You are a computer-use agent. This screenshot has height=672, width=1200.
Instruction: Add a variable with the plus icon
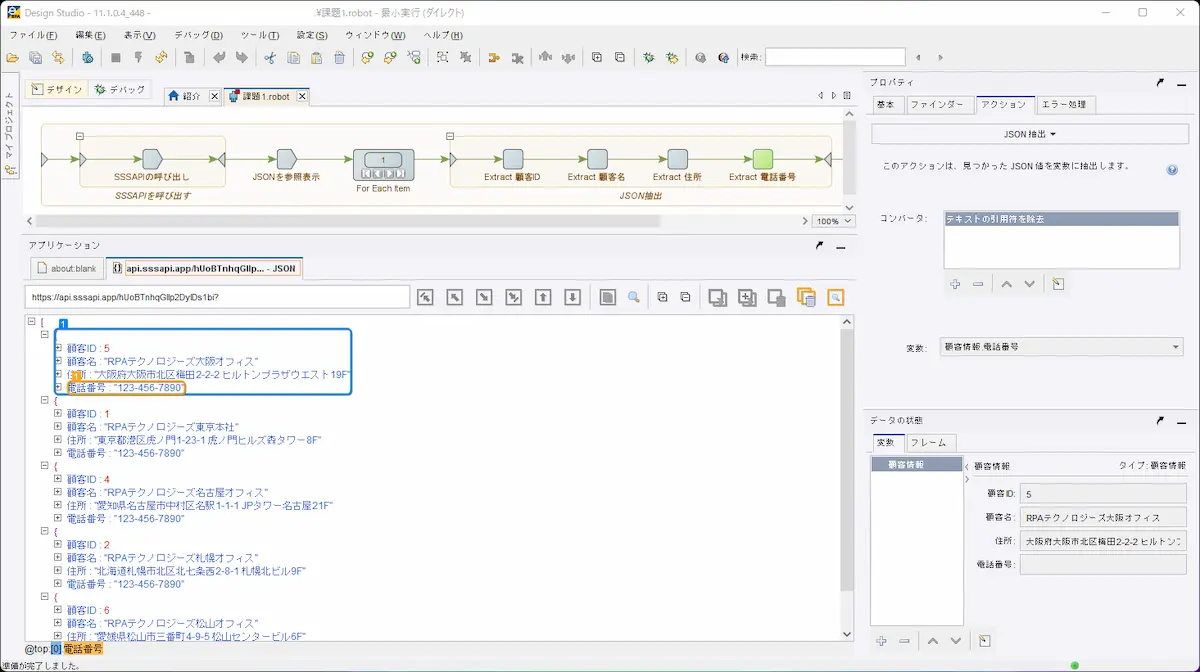click(881, 641)
